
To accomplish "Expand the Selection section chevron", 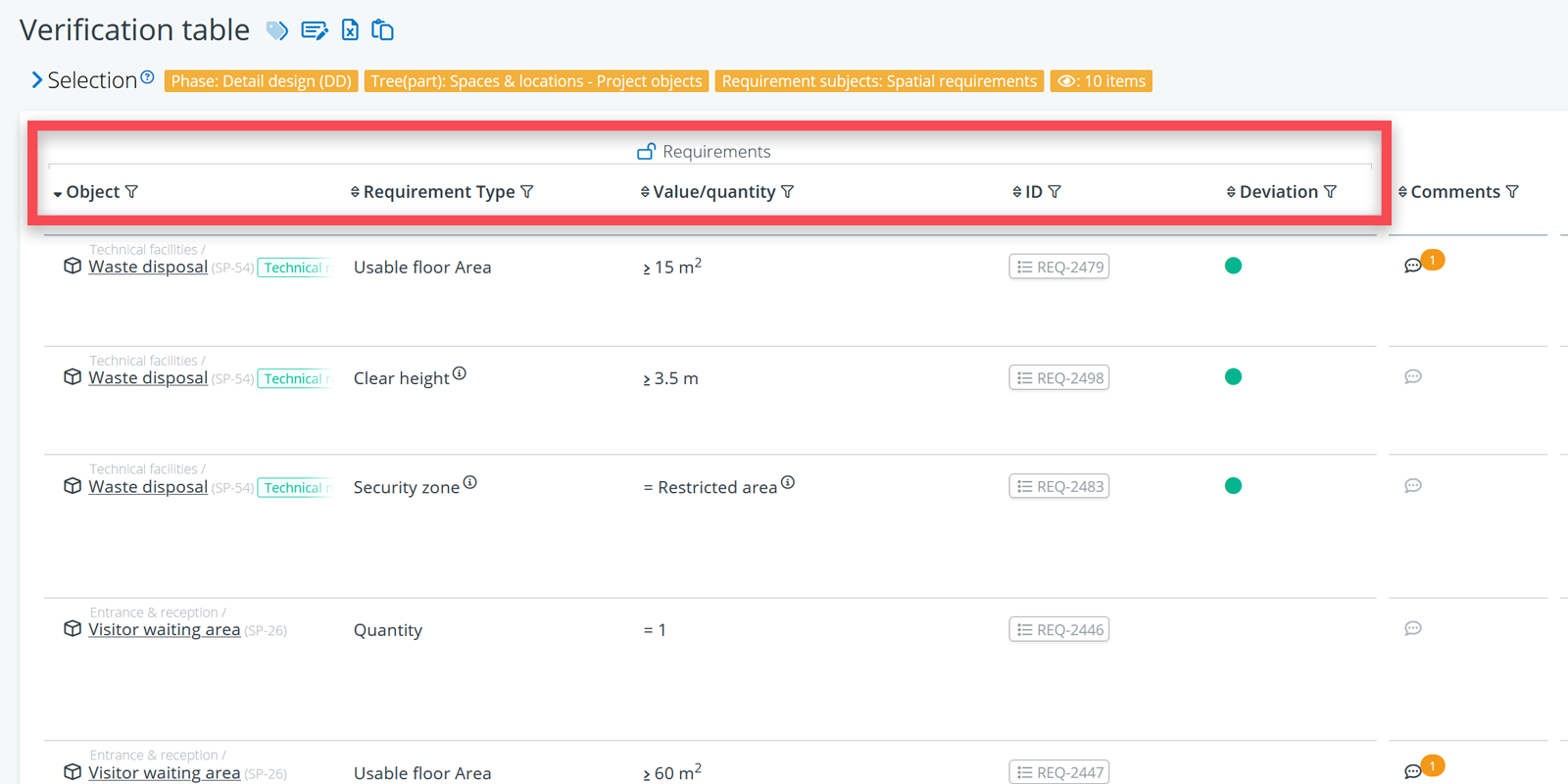I will 36,80.
